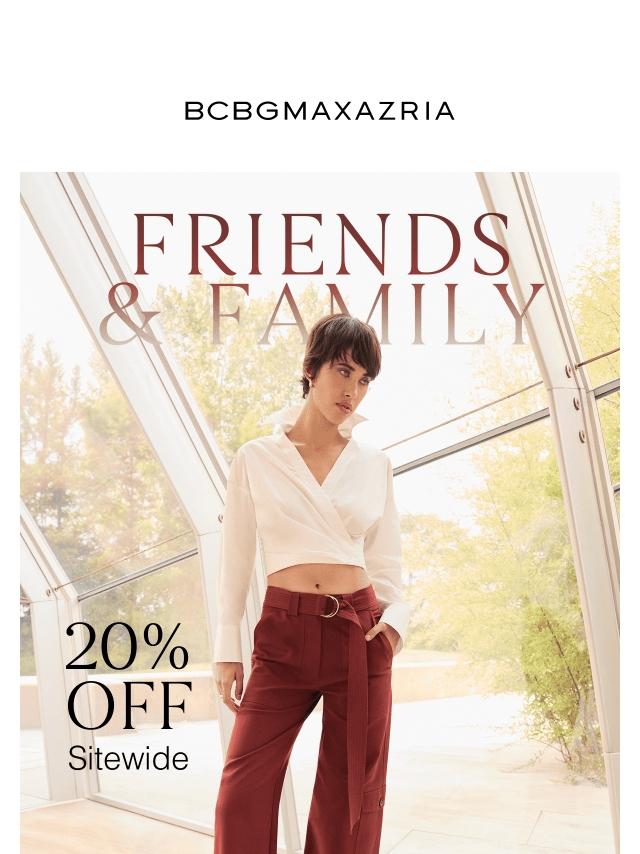Click the model's bare midriff

(x=318, y=578)
